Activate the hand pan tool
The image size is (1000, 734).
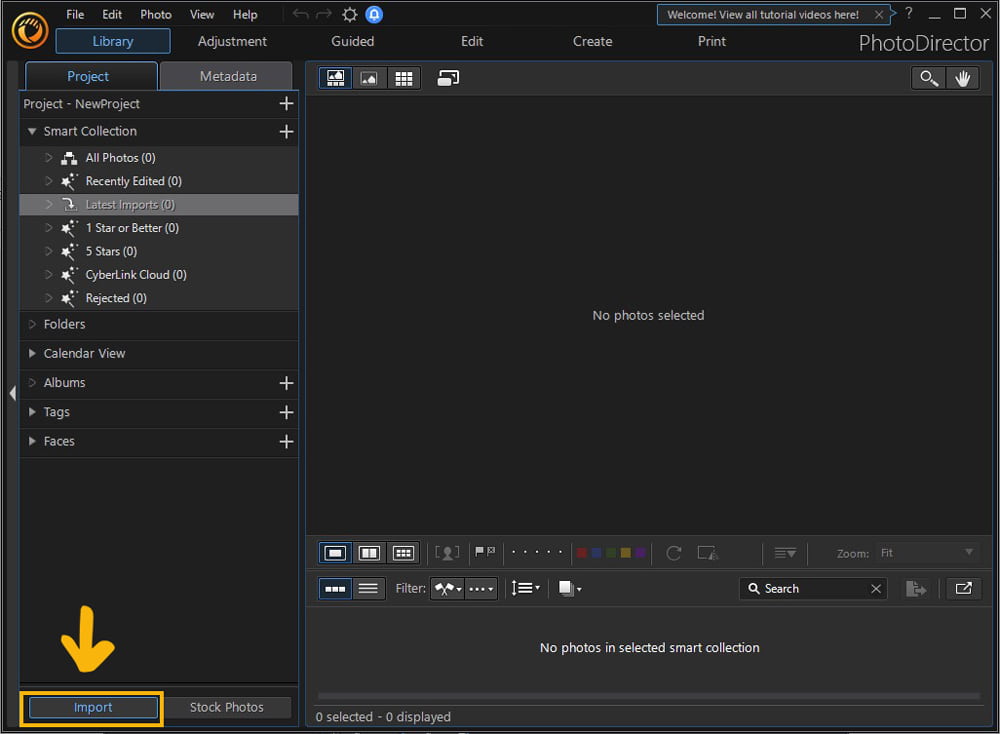pyautogui.click(x=962, y=78)
